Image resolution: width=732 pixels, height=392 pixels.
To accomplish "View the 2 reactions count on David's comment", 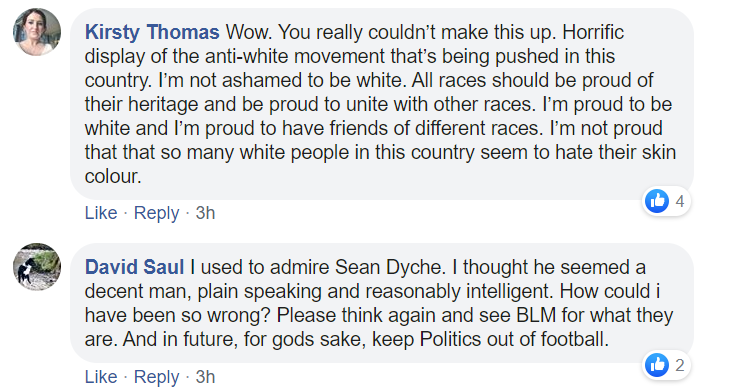I will point(680,365).
